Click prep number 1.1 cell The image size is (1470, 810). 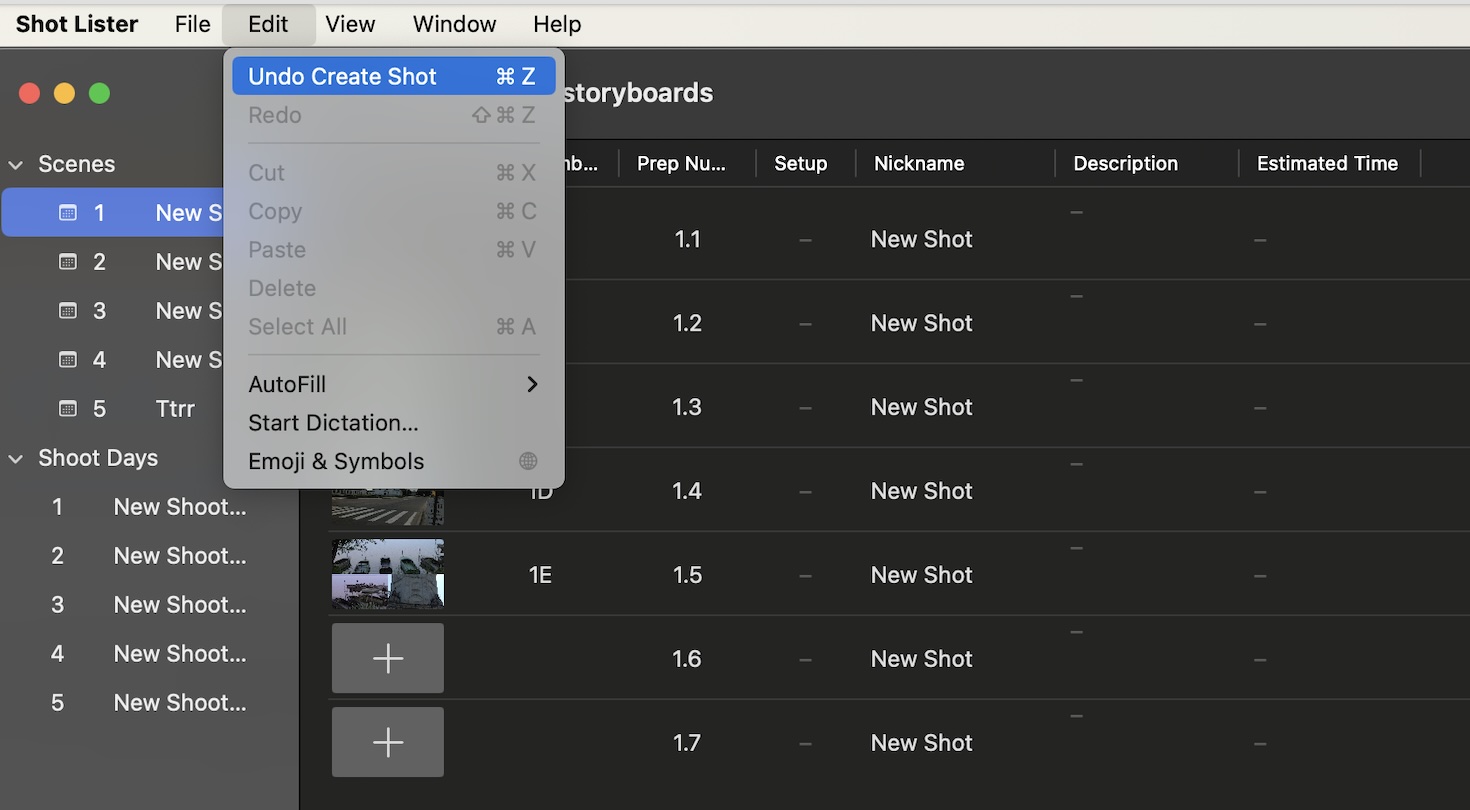tap(687, 239)
